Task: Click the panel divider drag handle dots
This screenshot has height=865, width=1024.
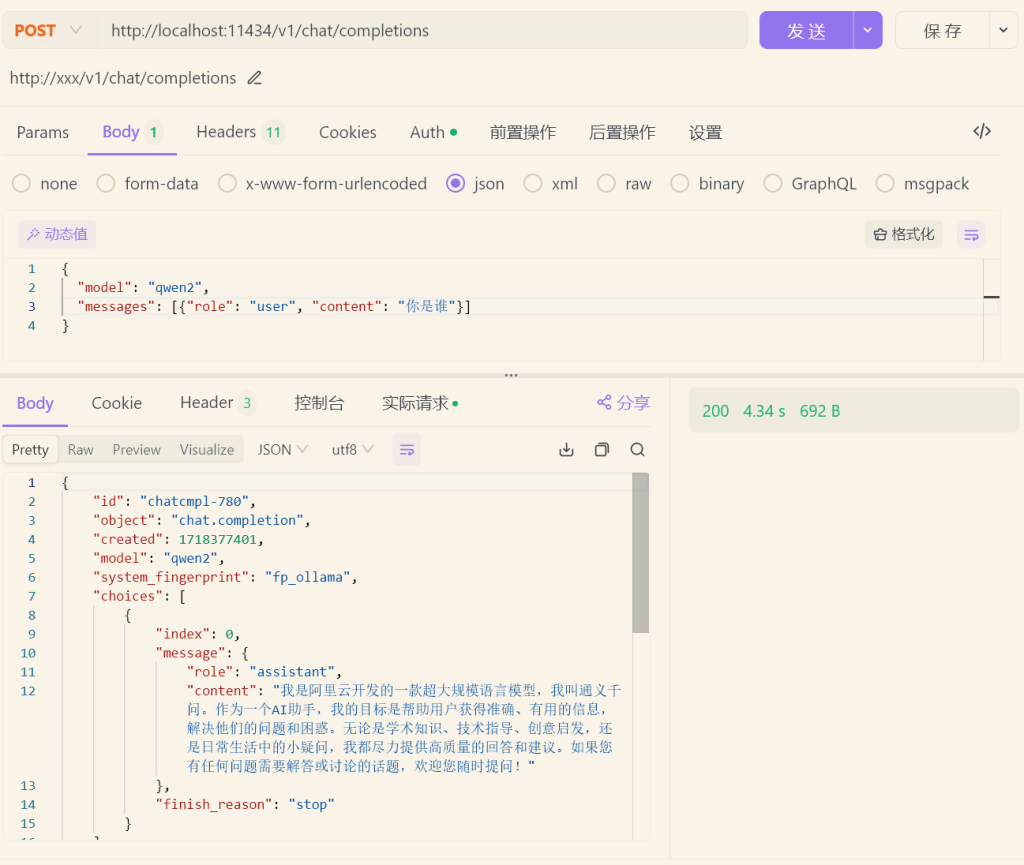Action: click(x=511, y=375)
